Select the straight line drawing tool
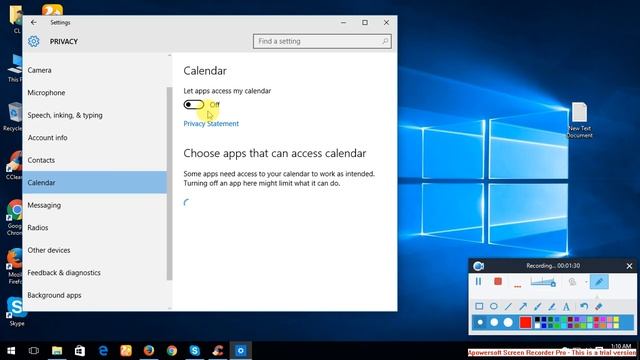Image resolution: width=640 pixels, height=360 pixels. point(508,306)
